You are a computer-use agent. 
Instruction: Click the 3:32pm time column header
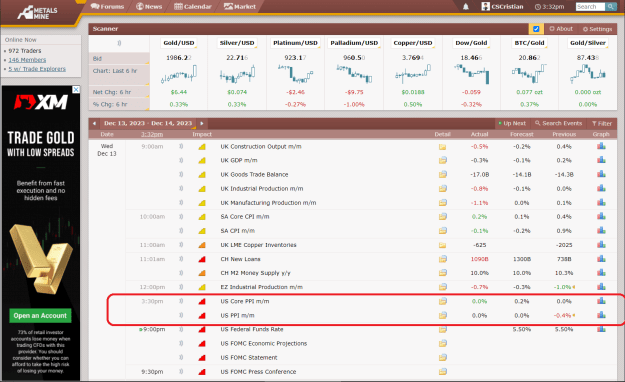pyautogui.click(x=152, y=134)
